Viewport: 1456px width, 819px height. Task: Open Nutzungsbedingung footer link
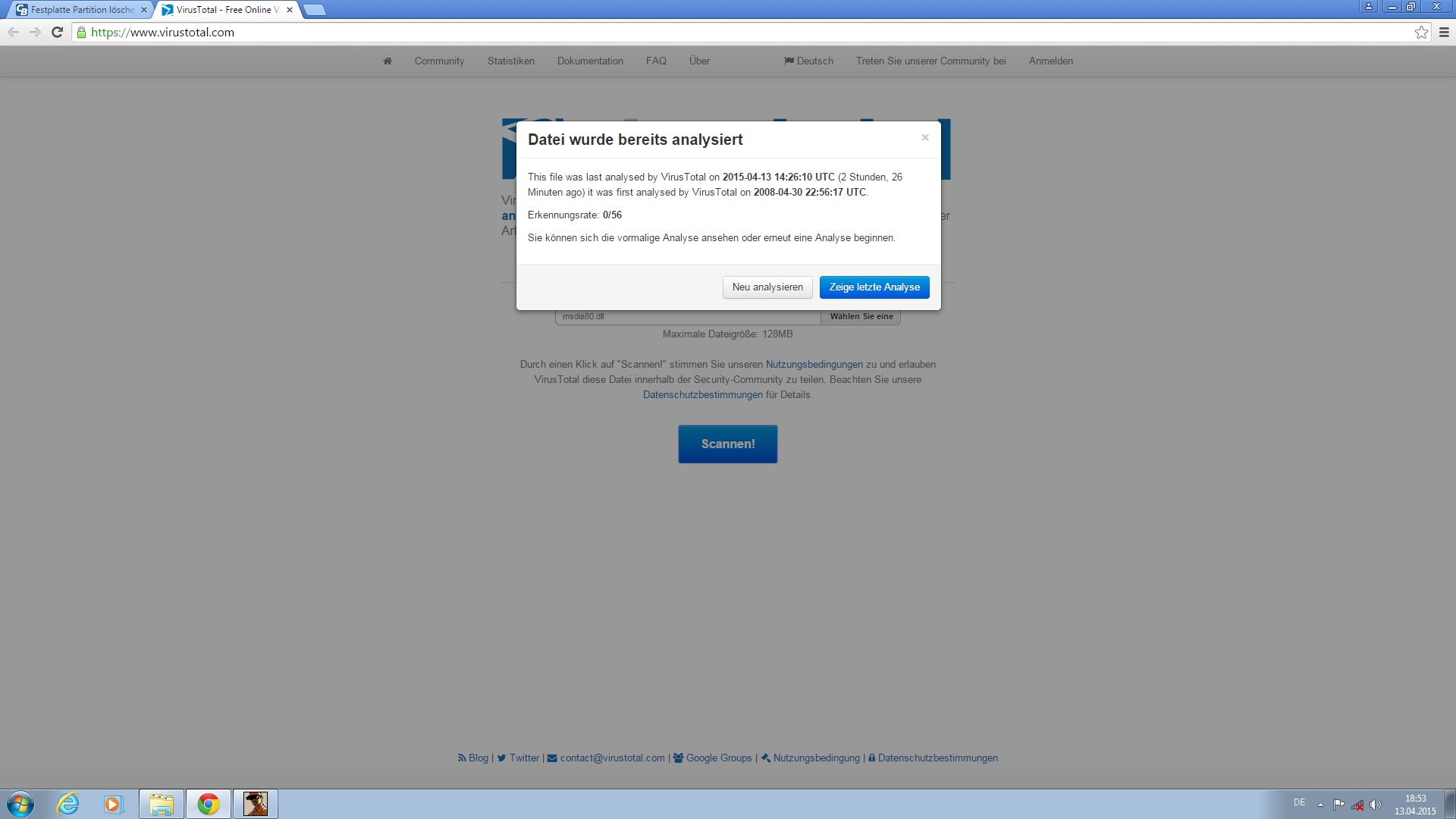[x=811, y=758]
